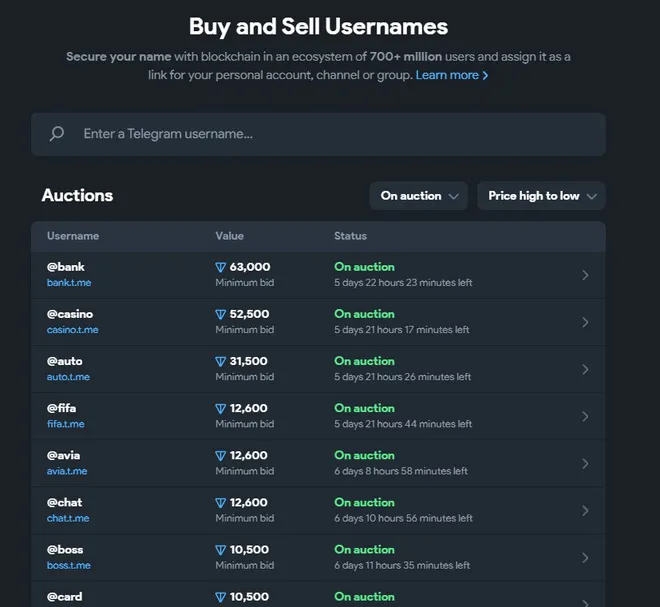The image size is (660, 607).
Task: Focus the Telegram username search field
Action: 330,134
